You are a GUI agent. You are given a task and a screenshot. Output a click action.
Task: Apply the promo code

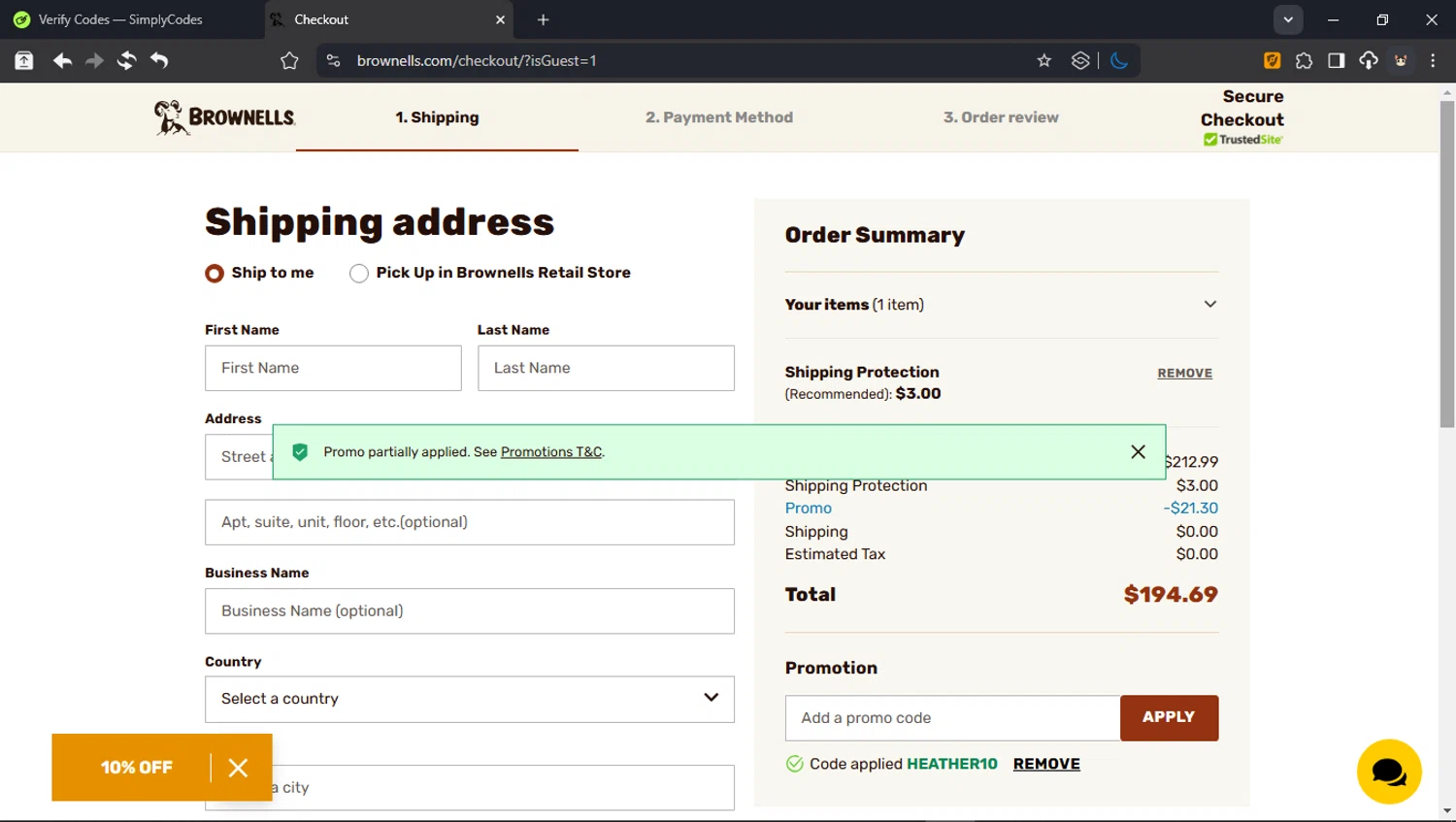(1169, 718)
